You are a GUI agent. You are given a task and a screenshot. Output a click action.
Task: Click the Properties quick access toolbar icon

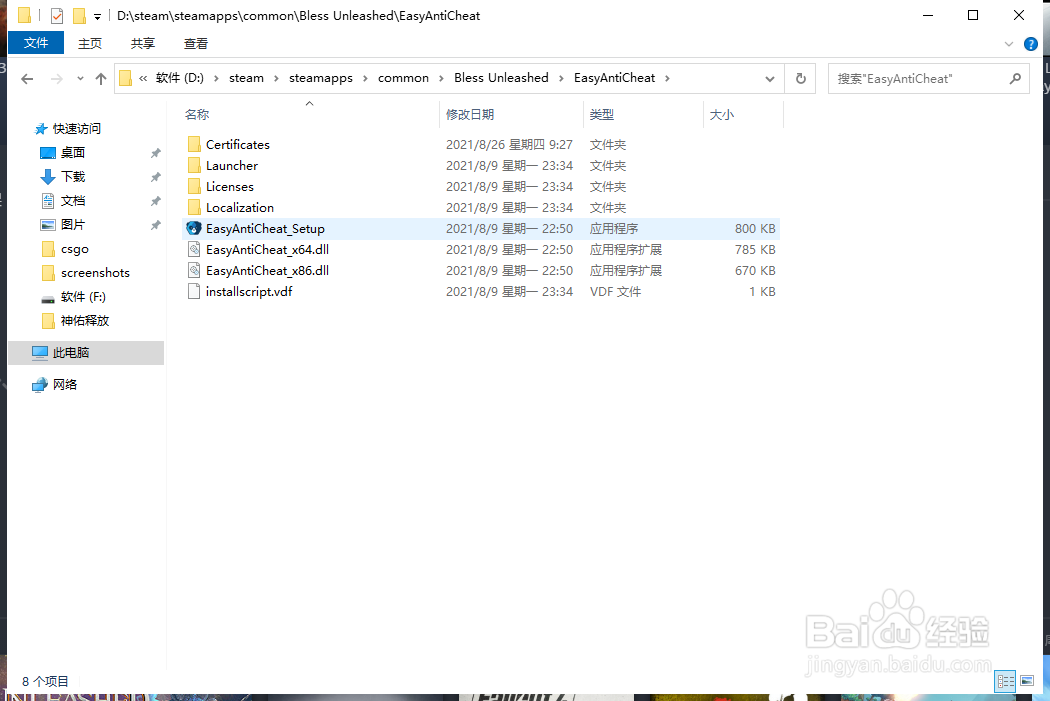tap(57, 15)
